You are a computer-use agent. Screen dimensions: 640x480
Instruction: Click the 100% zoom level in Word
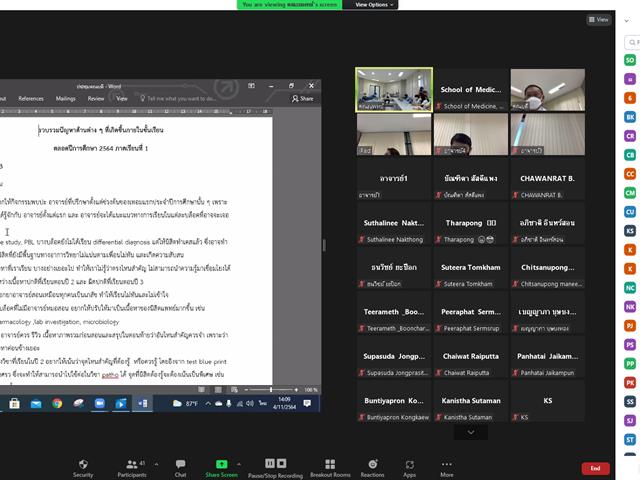pyautogui.click(x=310, y=390)
